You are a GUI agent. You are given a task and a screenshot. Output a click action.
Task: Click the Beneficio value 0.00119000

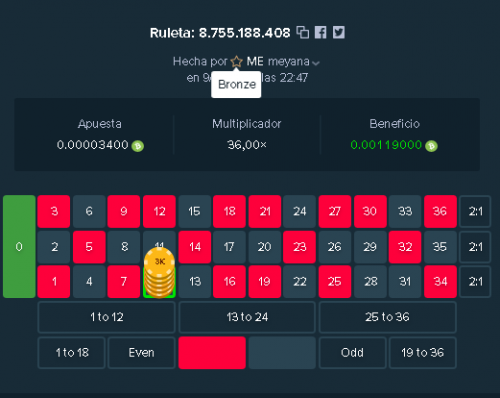386,145
